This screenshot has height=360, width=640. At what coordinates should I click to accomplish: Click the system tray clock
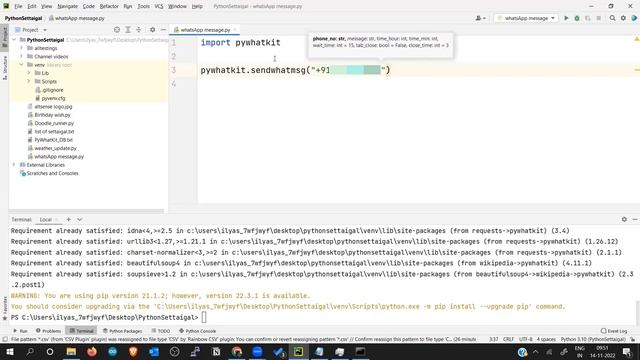tap(602, 351)
